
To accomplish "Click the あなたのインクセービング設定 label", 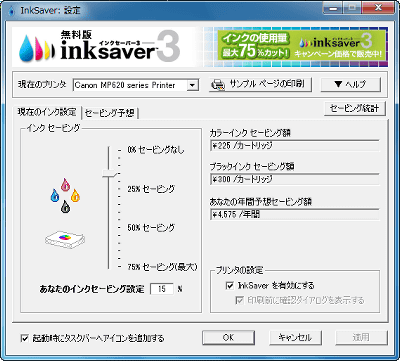I will coord(92,289).
